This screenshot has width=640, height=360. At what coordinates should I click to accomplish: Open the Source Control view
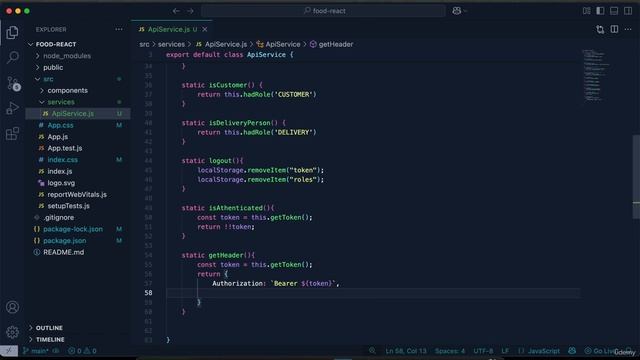[x=13, y=83]
